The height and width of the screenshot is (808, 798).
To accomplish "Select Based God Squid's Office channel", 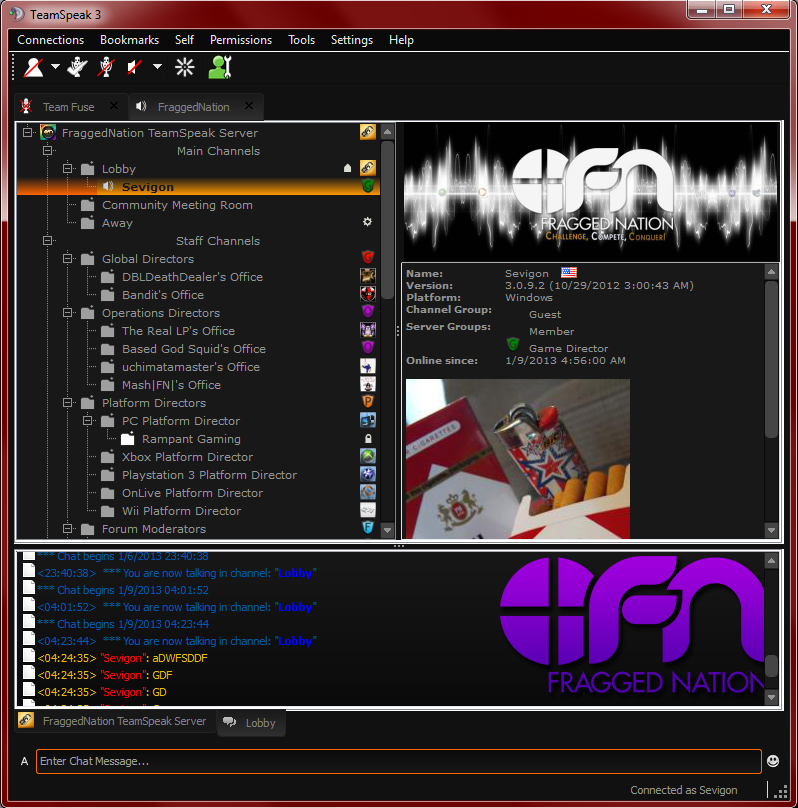I will click(194, 349).
